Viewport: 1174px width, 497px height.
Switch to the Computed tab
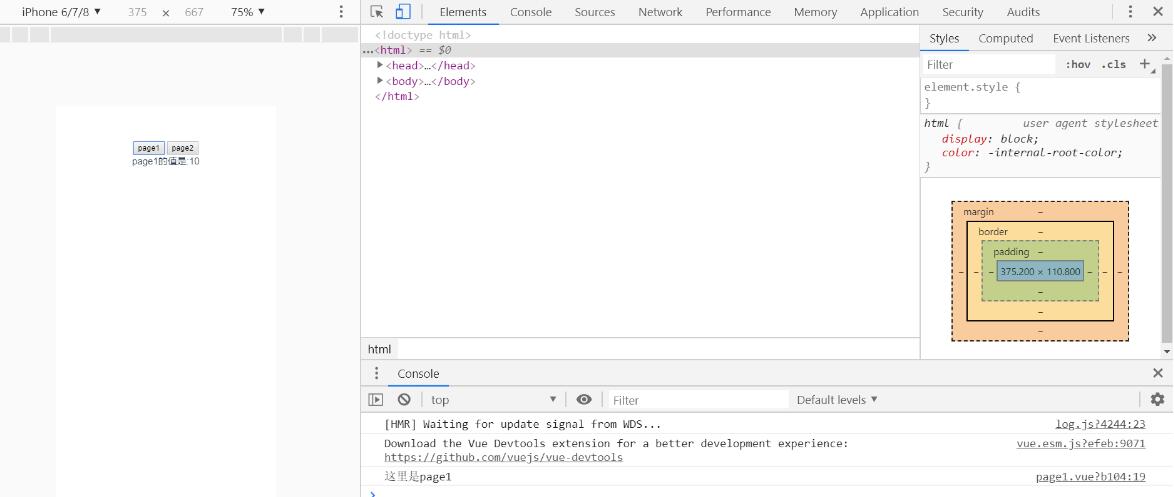click(x=1005, y=38)
